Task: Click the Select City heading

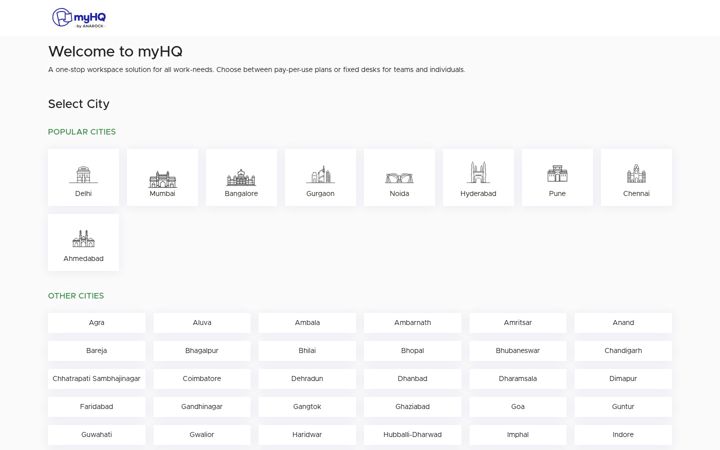Action: point(79,104)
